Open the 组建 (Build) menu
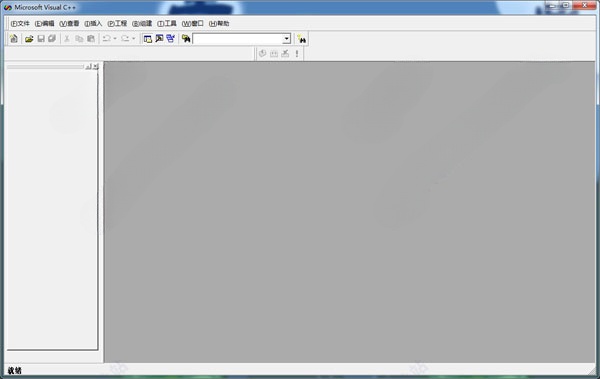The image size is (600, 379). coord(142,23)
